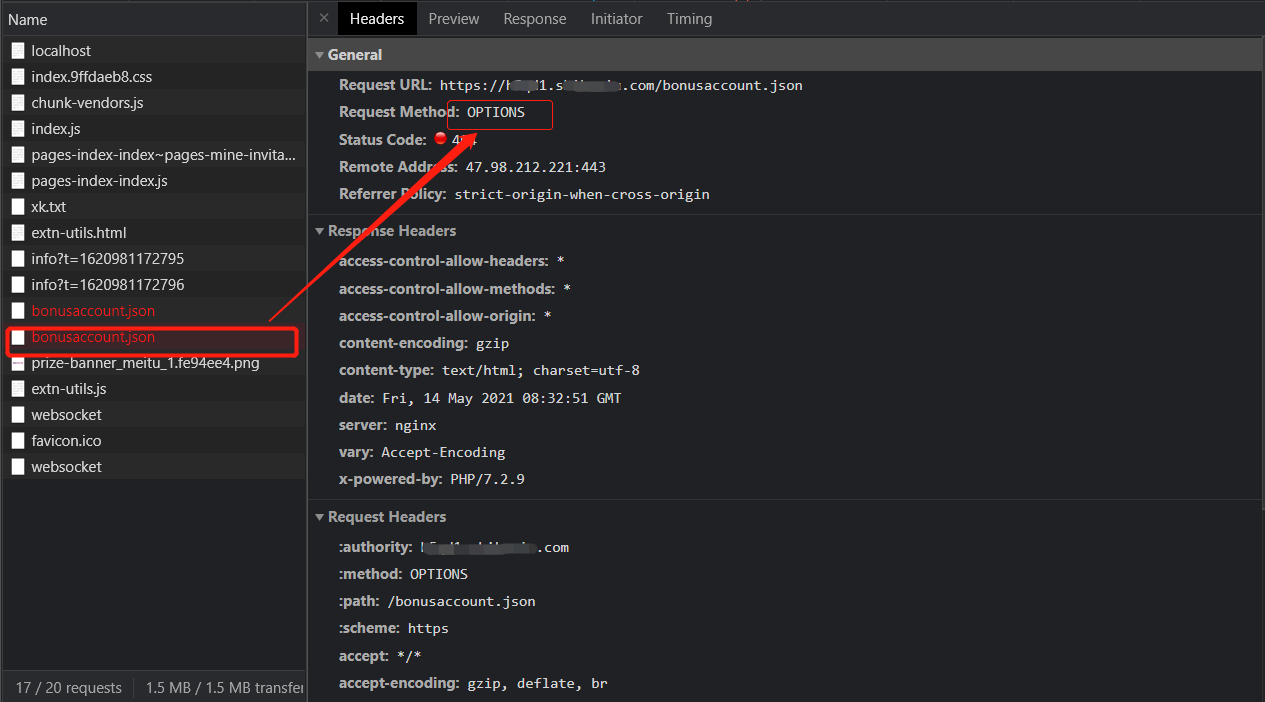Select the index.js request
The height and width of the screenshot is (702, 1265).
click(x=153, y=129)
